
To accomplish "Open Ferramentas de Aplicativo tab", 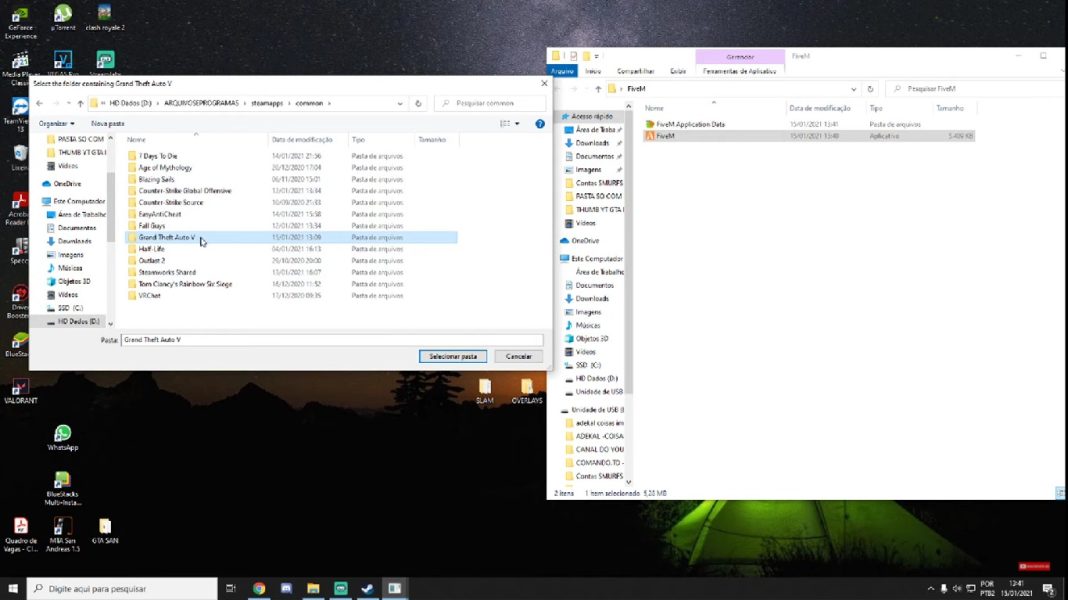I will [739, 71].
